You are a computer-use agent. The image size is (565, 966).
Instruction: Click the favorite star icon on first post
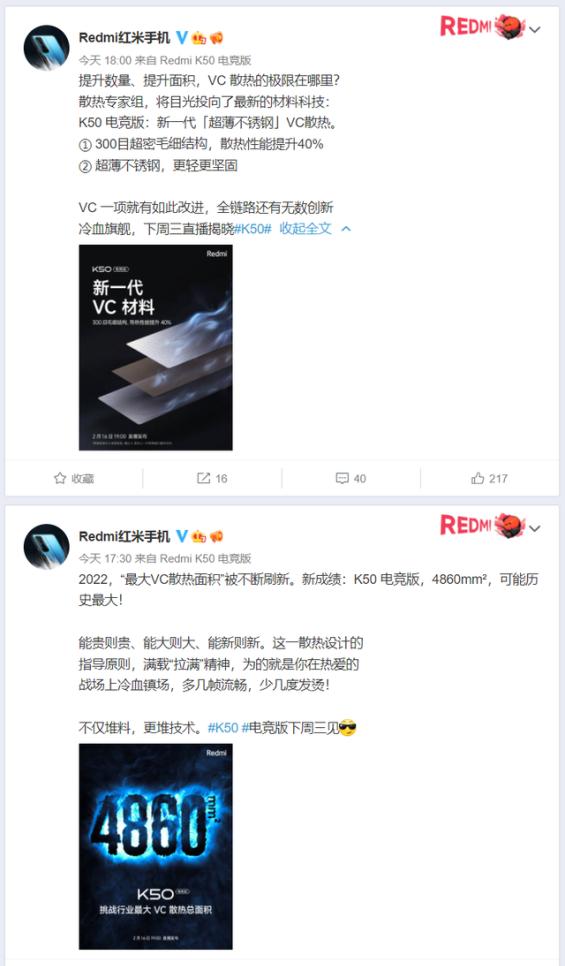(x=60, y=478)
